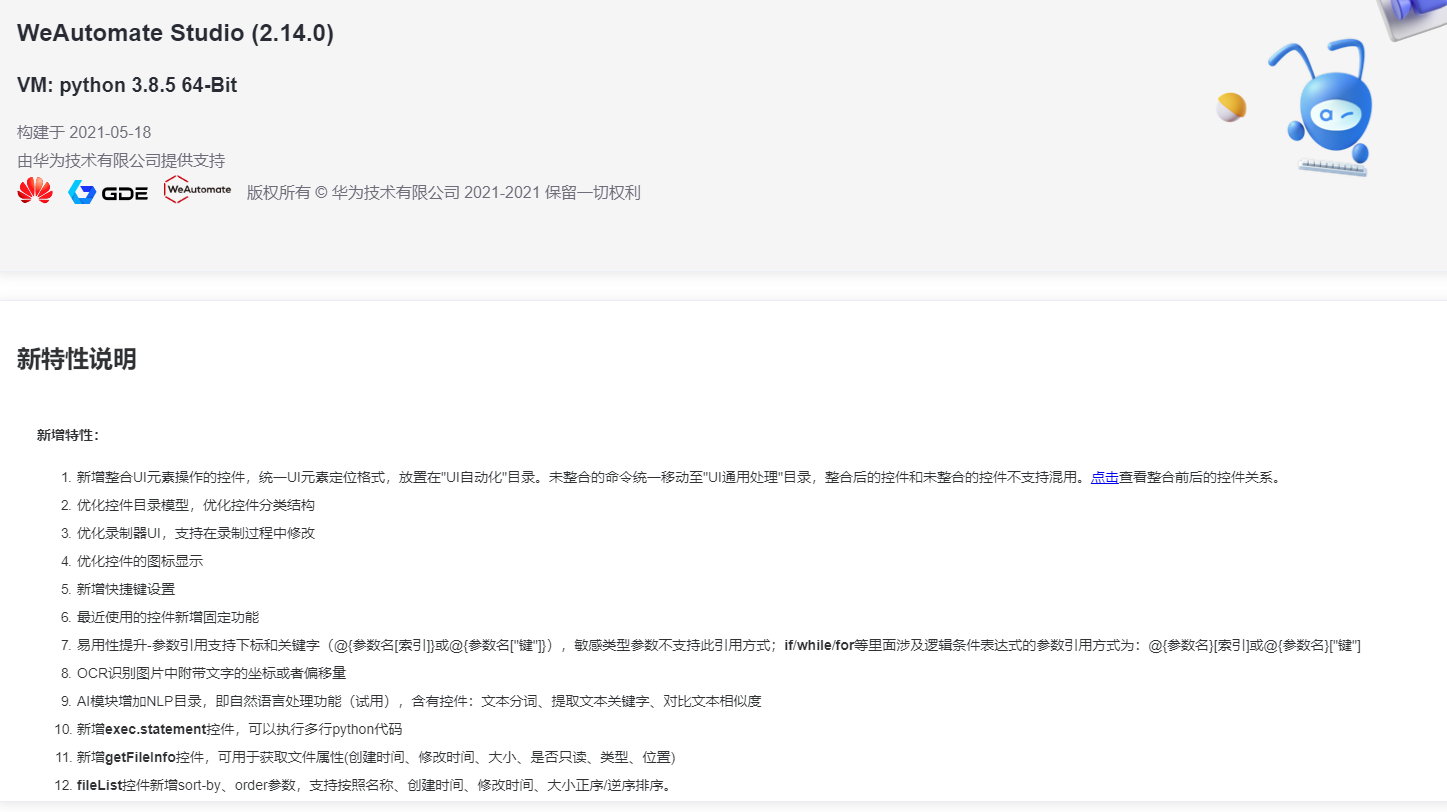This screenshot has height=812, width=1447.
Task: Click the 版权所有 copyright notice
Action: [444, 192]
